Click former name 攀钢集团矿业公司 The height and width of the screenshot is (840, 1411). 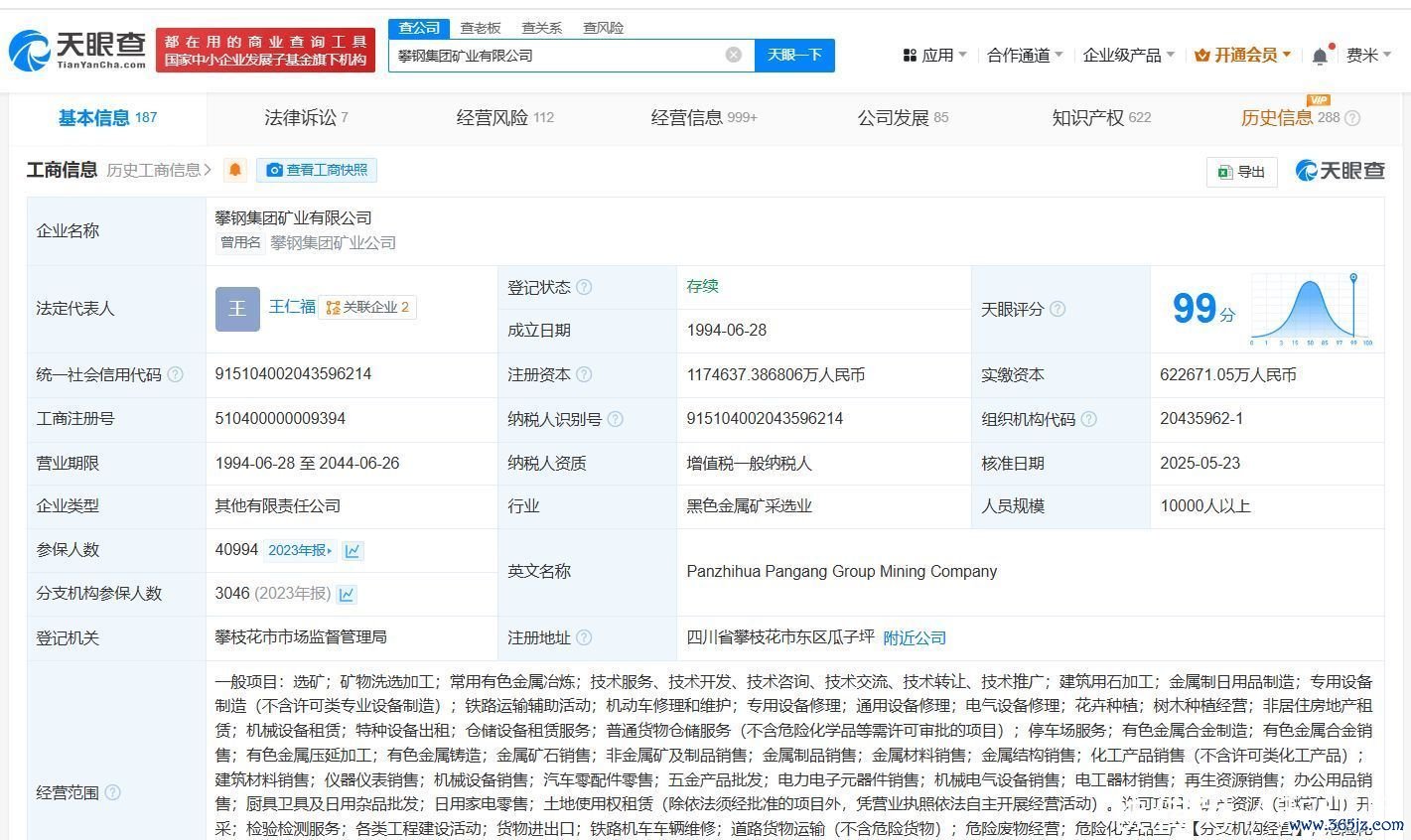pyautogui.click(x=333, y=242)
